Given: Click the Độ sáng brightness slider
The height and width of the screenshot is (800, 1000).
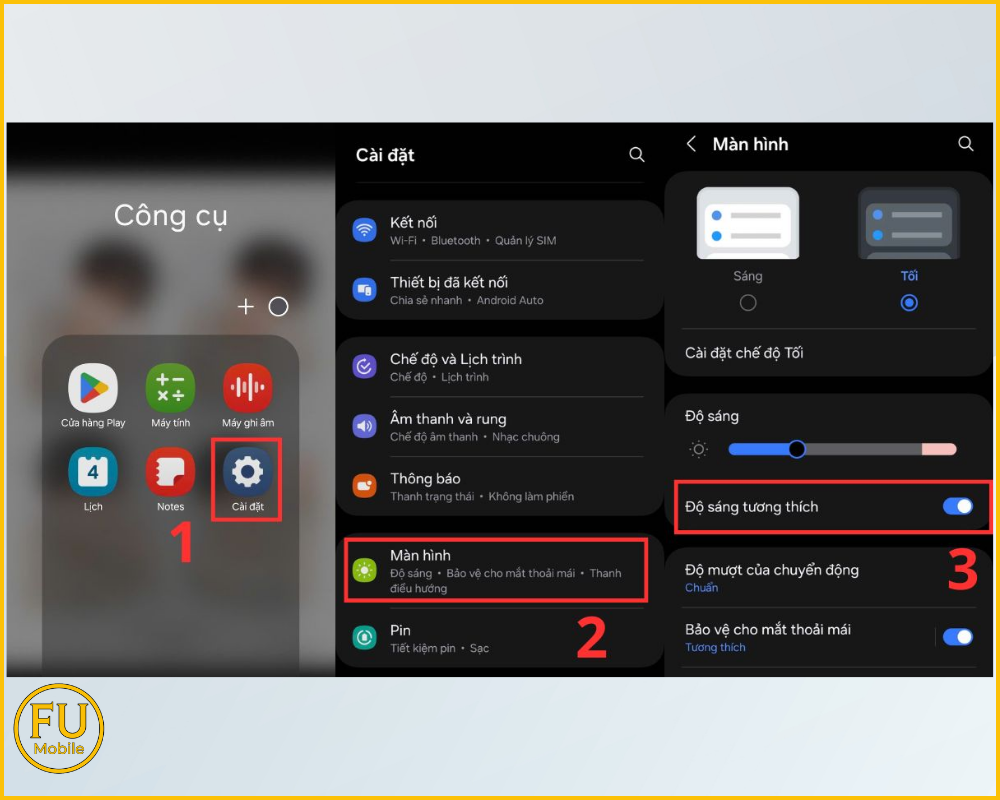Looking at the screenshot, I should coord(841,449).
